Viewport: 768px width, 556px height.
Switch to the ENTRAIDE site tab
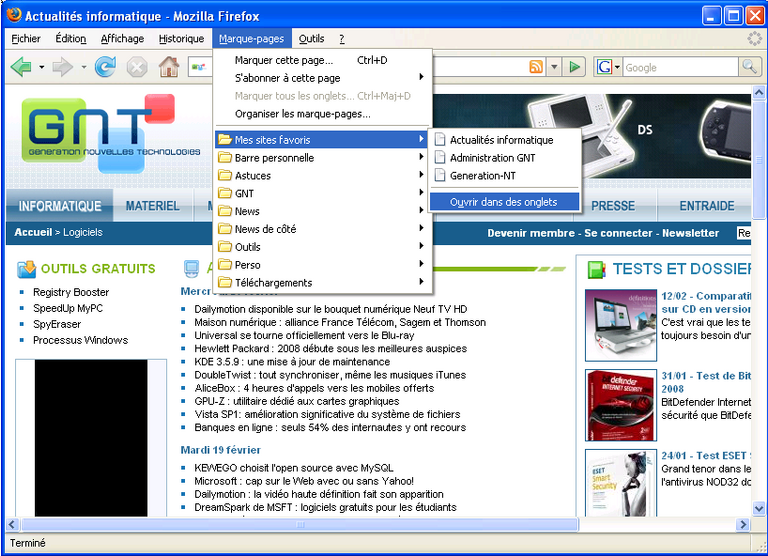pos(707,206)
